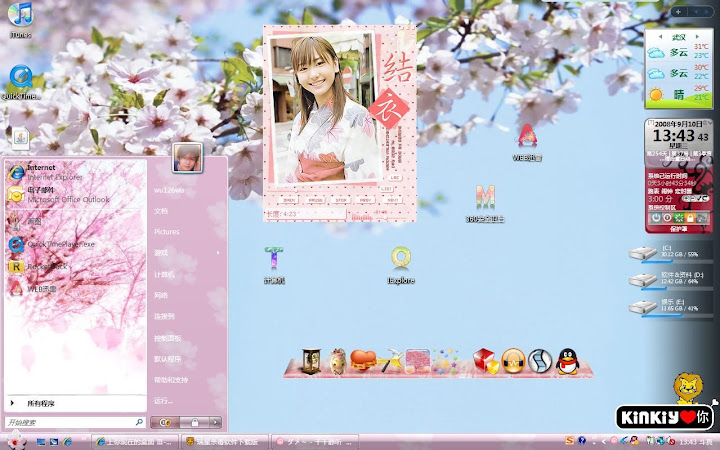Click the power icon in clock gadget control area
This screenshot has height=450, width=720.
tap(656, 218)
